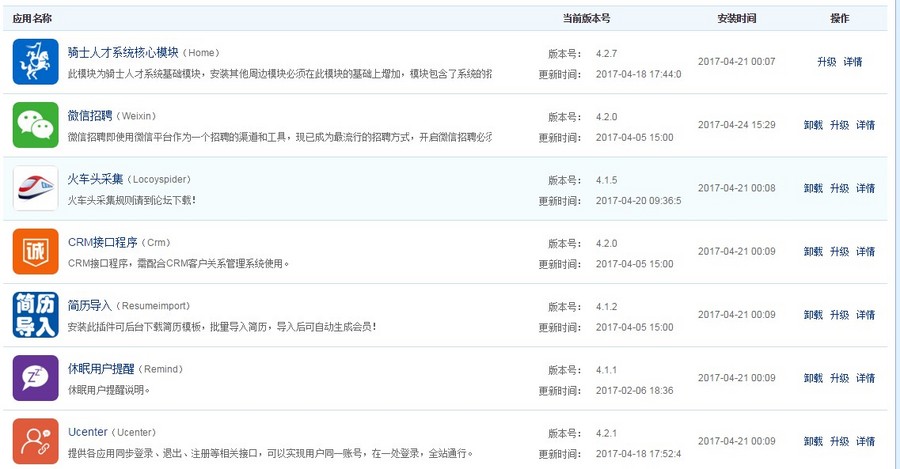Screen dimensions: 900x469
Task: Click 详情 for 骑士人才系统核心模块
Action: 853,61
